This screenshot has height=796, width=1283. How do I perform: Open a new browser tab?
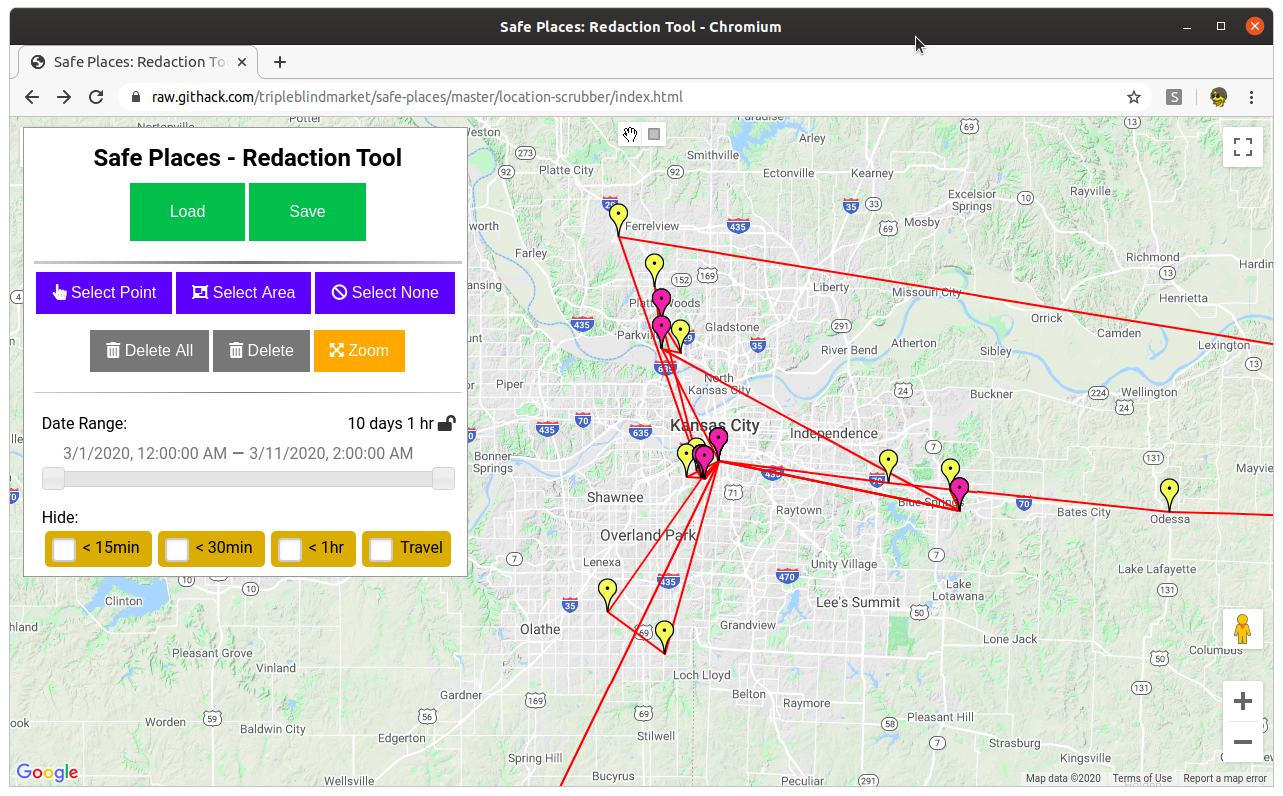click(280, 62)
